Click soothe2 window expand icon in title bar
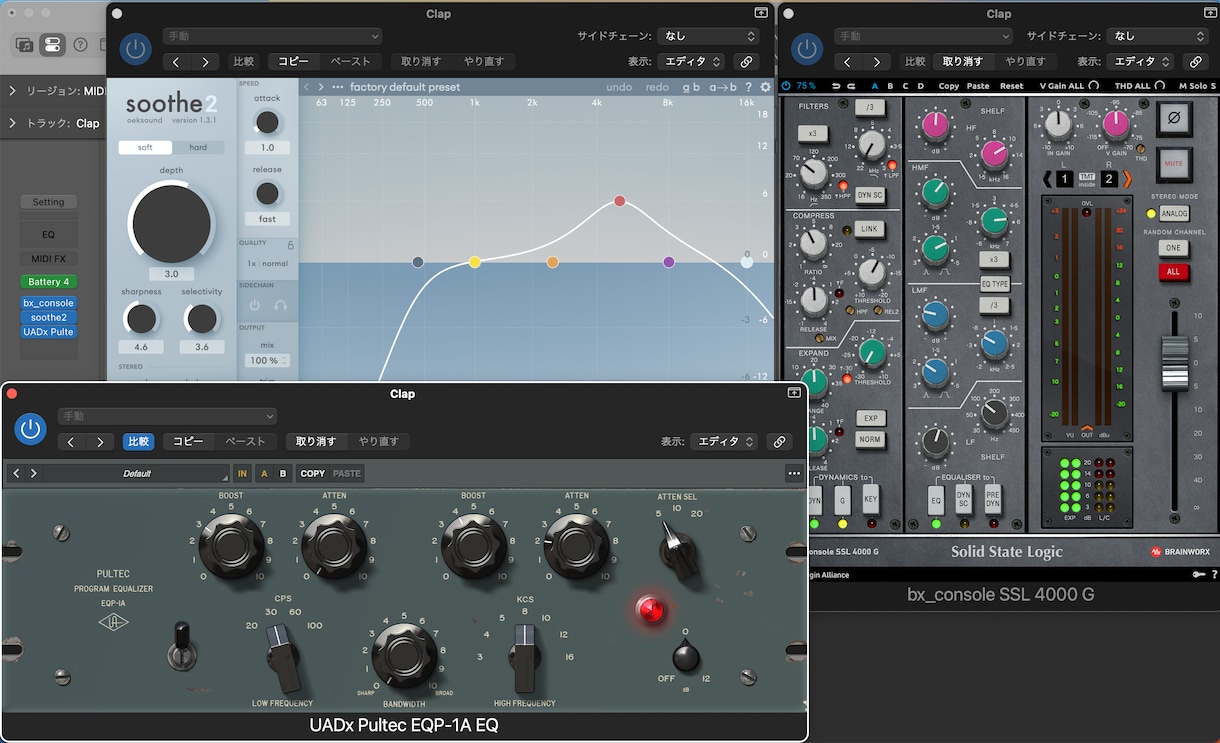The height and width of the screenshot is (743, 1220). click(761, 13)
